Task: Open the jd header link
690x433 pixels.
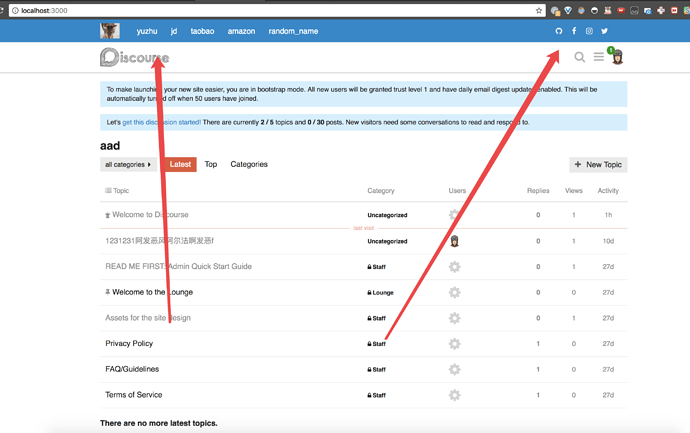Action: 174,31
